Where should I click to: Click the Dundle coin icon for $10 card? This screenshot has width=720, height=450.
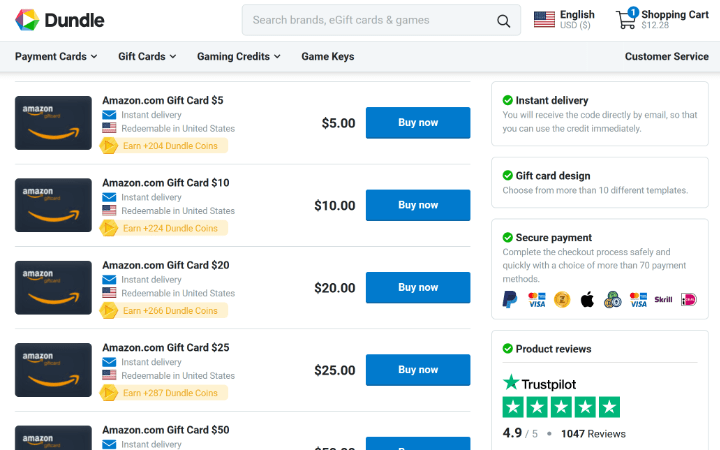point(109,228)
